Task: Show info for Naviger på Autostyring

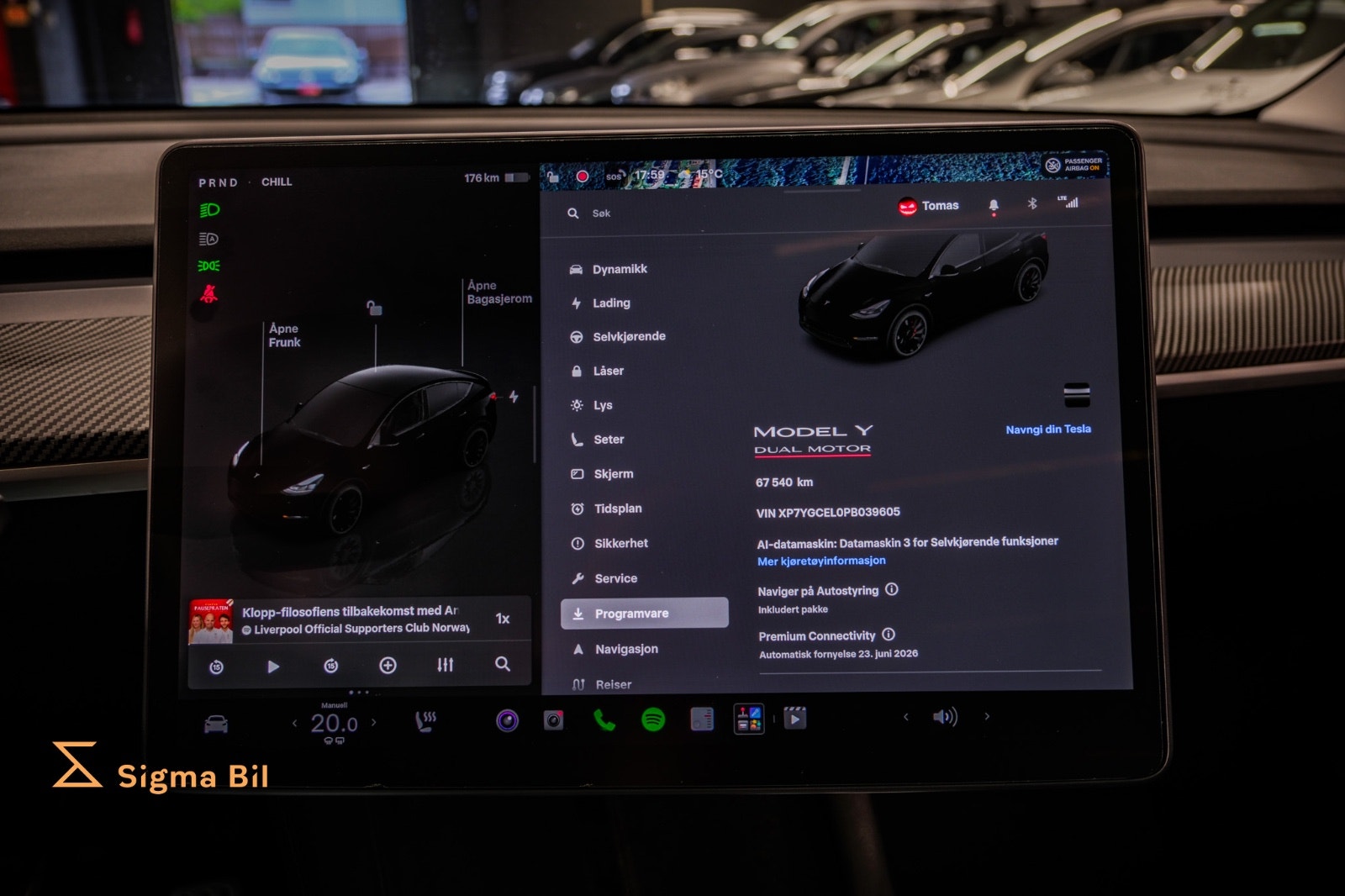Action: 892,590
